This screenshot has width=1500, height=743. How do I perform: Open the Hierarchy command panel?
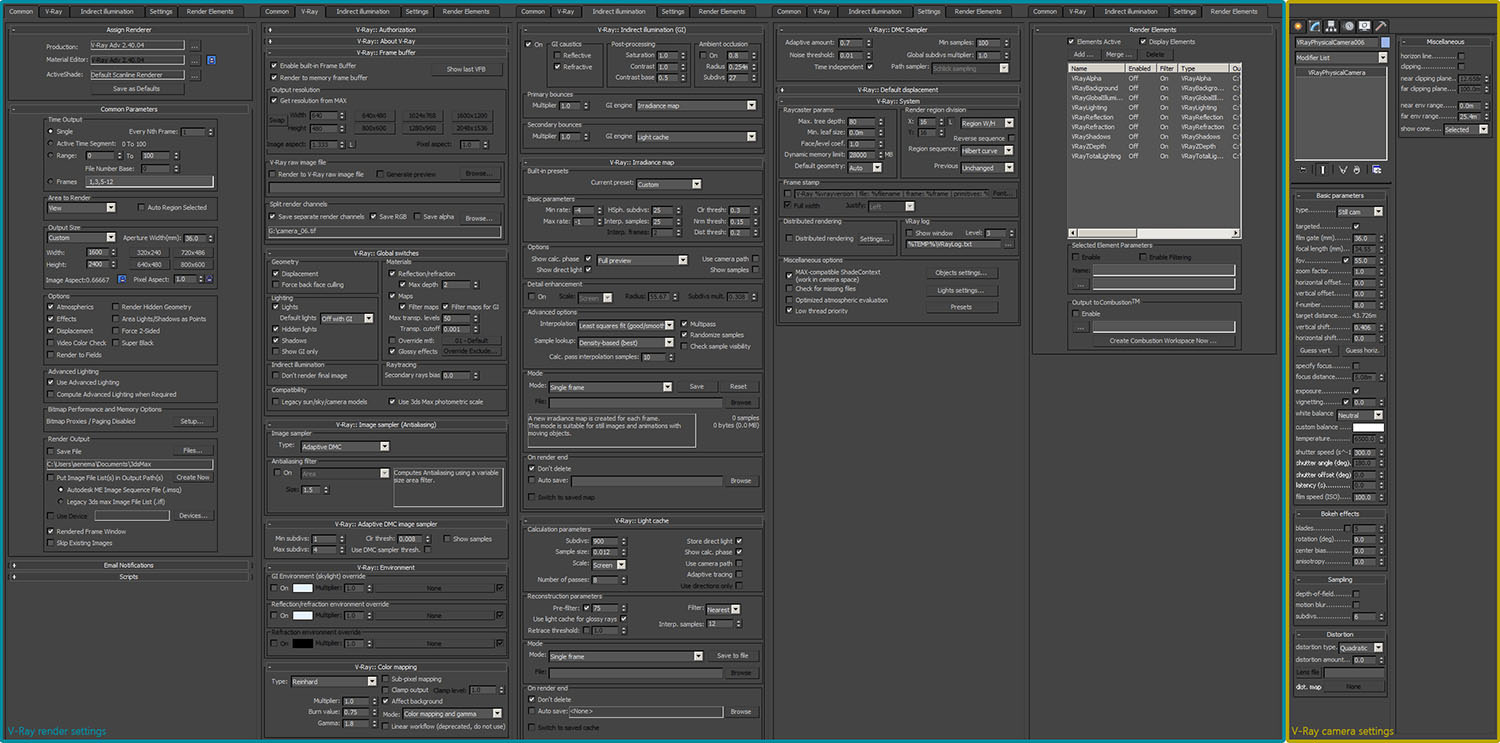coord(1332,25)
